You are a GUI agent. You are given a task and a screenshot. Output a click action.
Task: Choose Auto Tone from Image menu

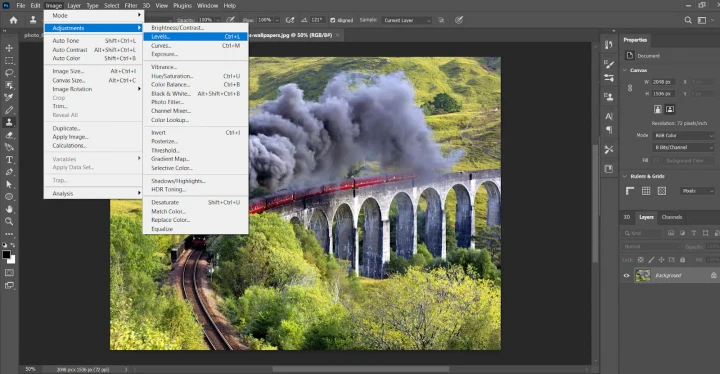pos(94,41)
